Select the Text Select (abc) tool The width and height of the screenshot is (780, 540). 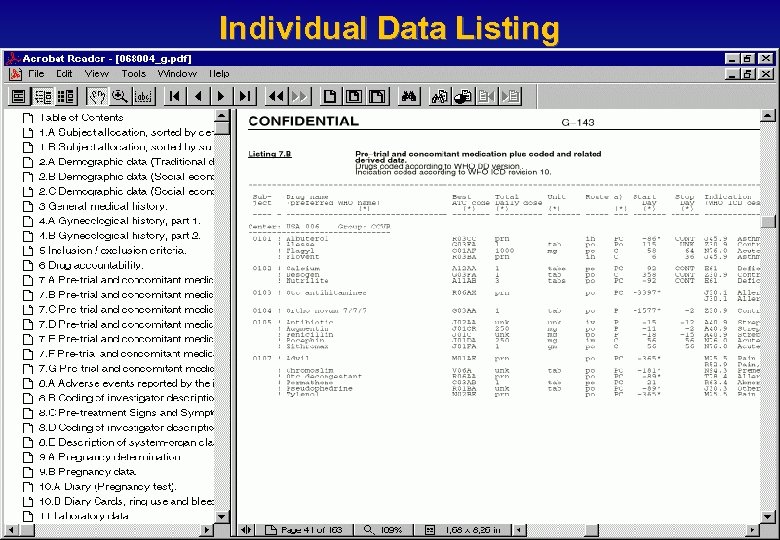click(143, 96)
